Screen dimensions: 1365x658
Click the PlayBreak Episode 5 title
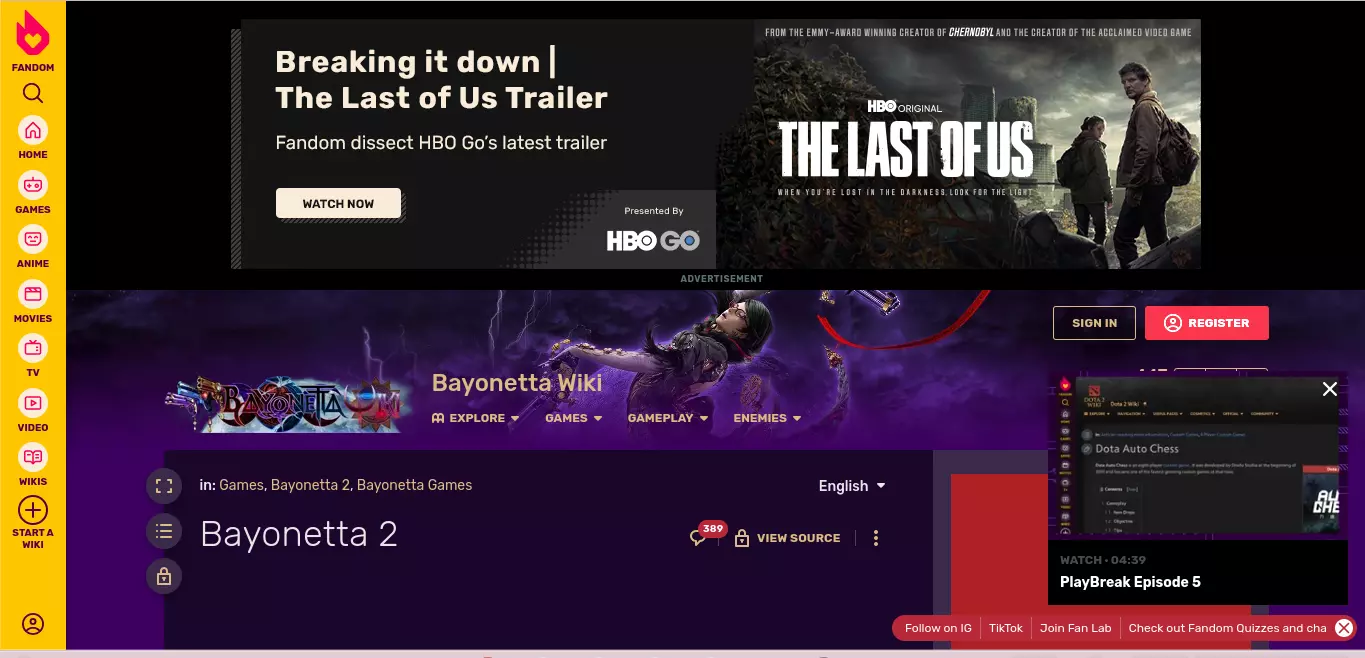pos(1130,582)
